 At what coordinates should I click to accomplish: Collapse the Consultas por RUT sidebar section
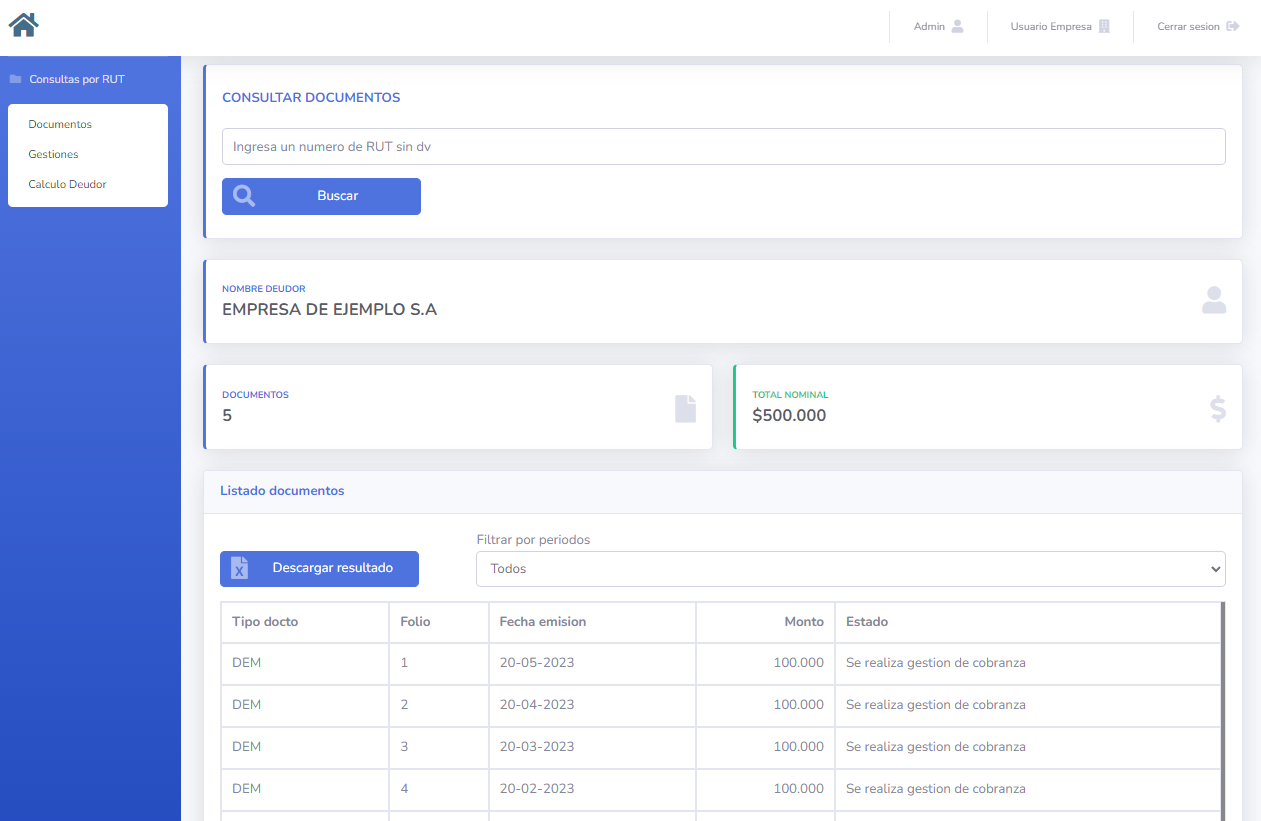point(77,79)
